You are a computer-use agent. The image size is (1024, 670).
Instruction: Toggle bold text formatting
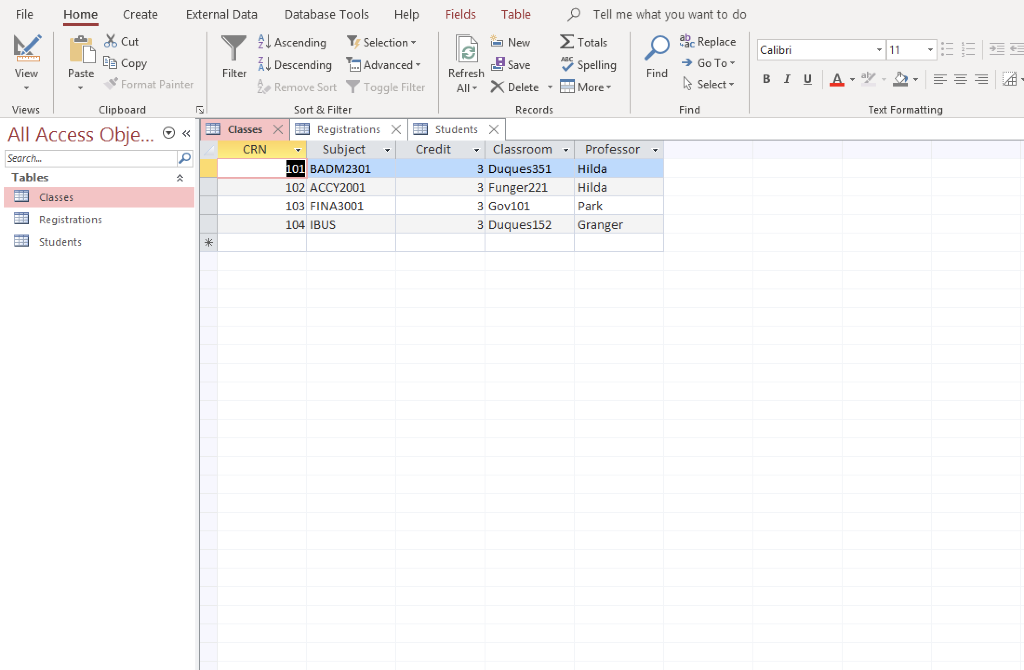coord(766,78)
